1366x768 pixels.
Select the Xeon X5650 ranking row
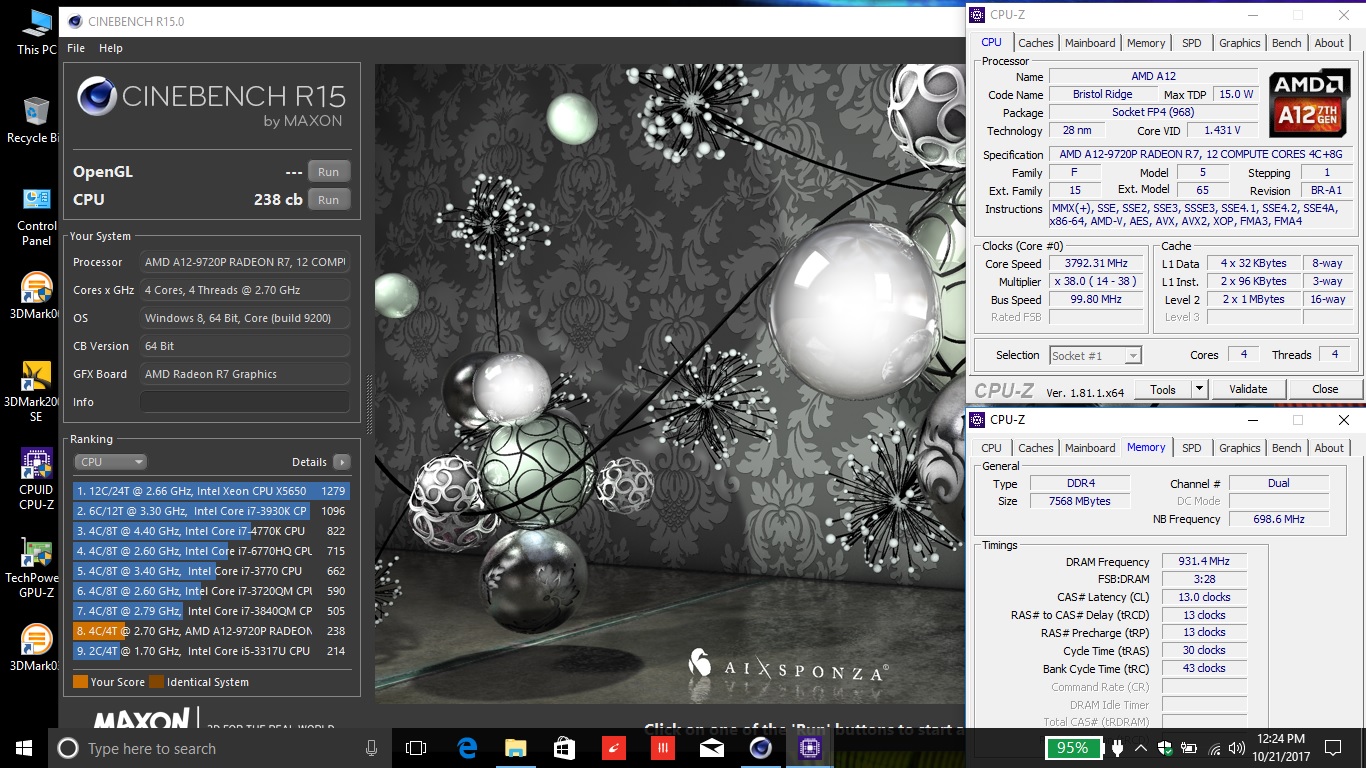(211, 491)
